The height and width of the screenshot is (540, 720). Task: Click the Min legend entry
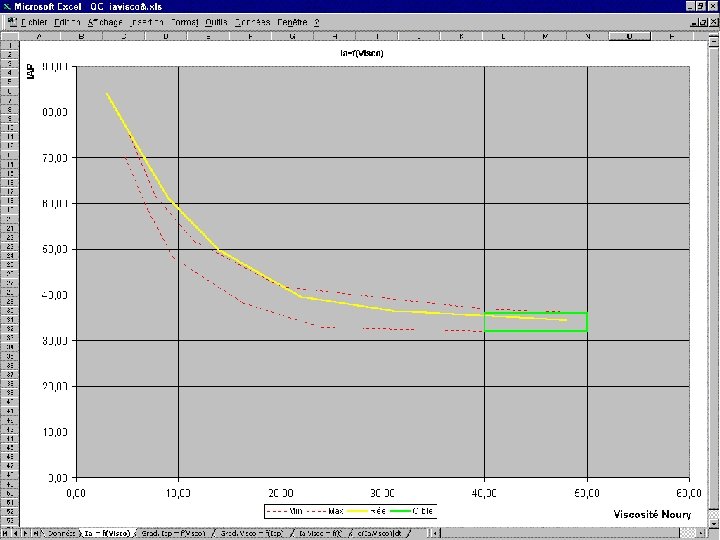coord(284,511)
